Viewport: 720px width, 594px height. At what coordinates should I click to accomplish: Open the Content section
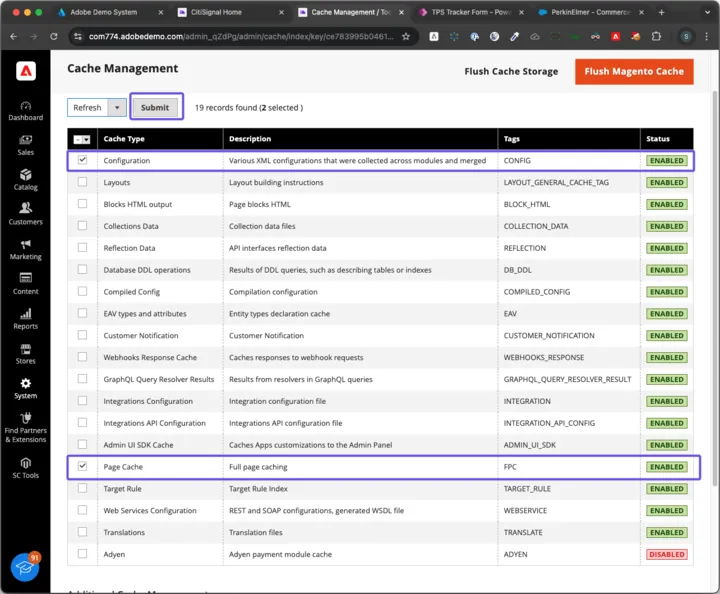25,285
